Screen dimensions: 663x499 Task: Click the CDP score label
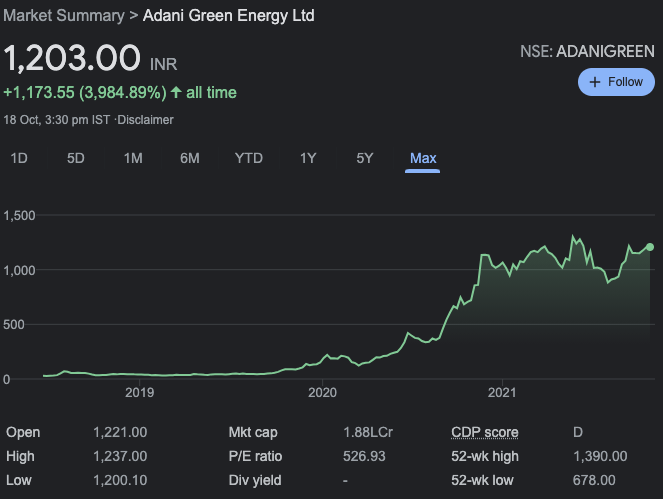point(484,433)
